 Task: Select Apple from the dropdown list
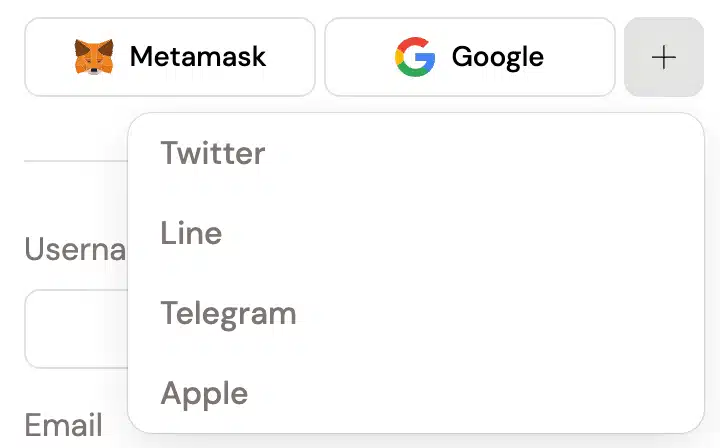[x=416, y=393]
